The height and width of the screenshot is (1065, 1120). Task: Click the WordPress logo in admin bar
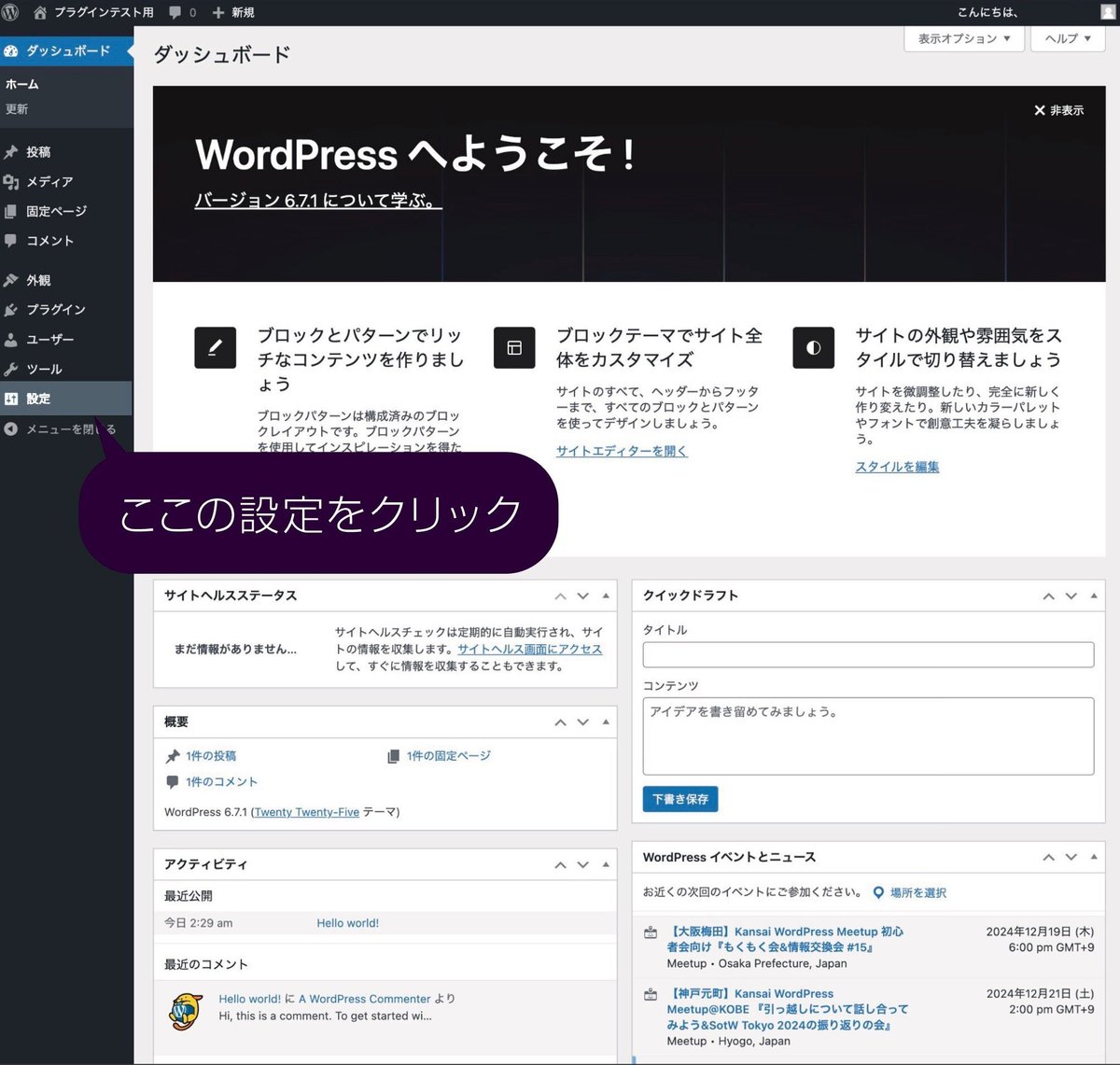tap(11, 12)
